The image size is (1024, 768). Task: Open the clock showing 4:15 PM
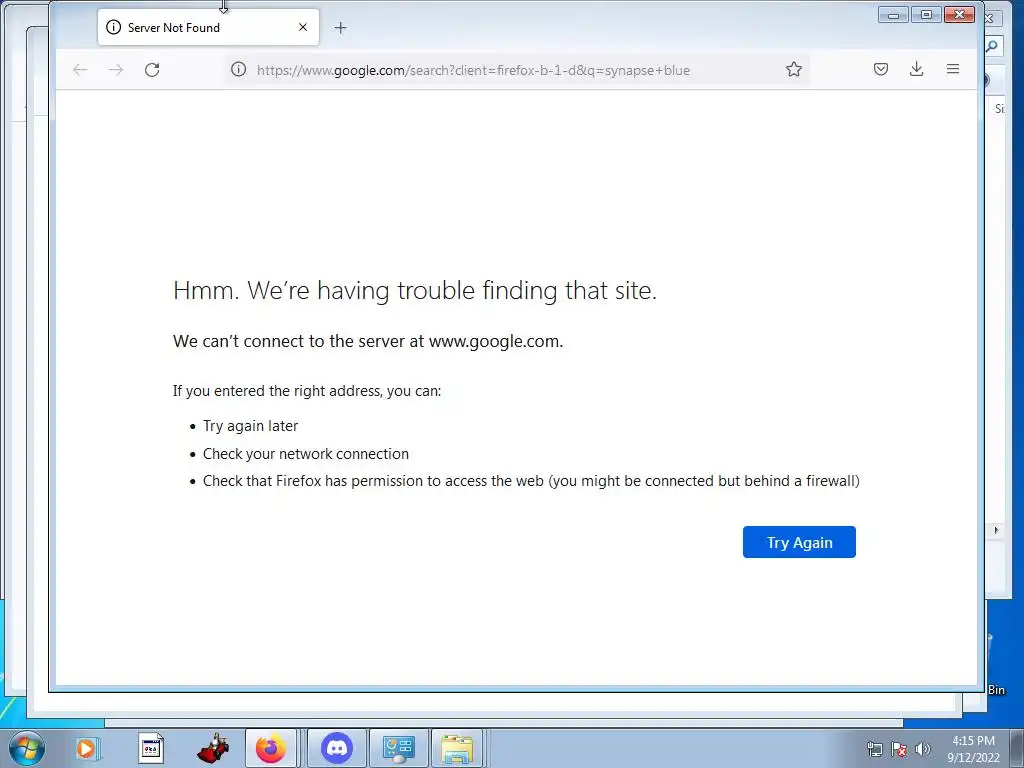tap(973, 749)
